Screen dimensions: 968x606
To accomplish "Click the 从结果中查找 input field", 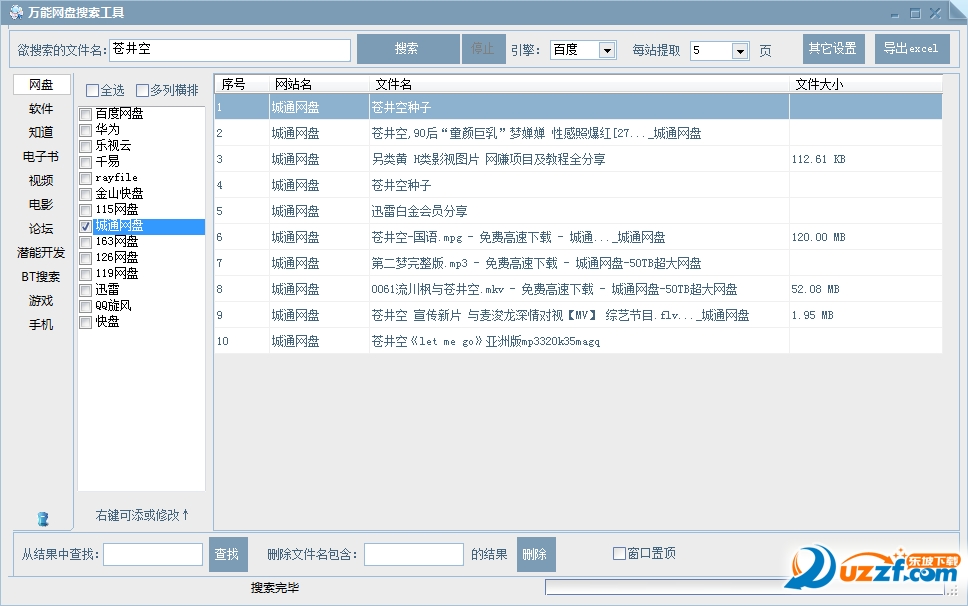I will click(153, 554).
